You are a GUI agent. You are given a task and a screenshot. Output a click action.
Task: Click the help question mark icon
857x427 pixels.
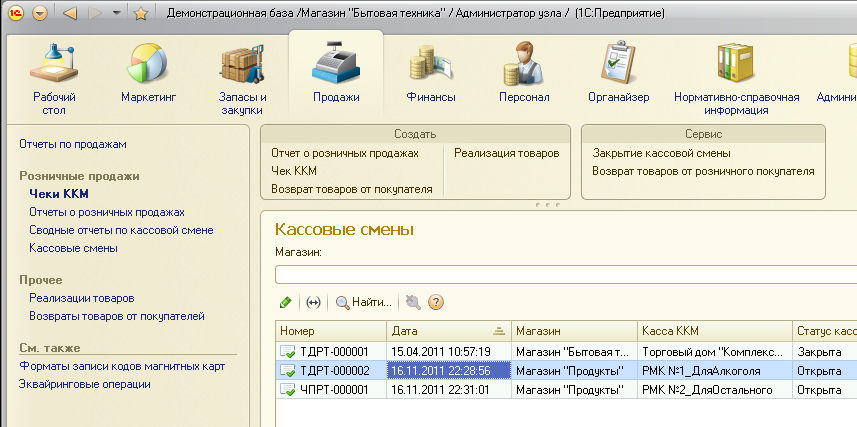(436, 302)
